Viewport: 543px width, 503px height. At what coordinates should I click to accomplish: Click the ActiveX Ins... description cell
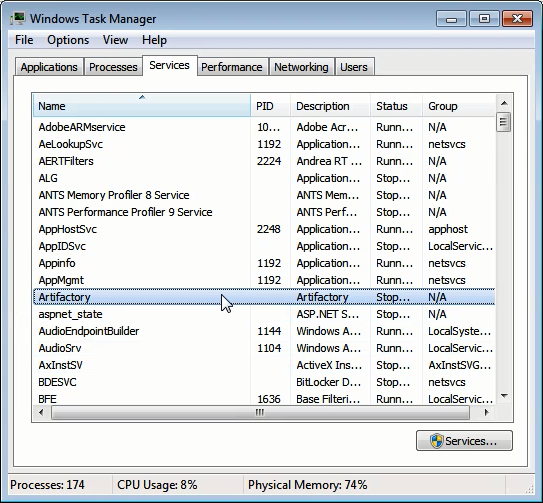coord(329,365)
